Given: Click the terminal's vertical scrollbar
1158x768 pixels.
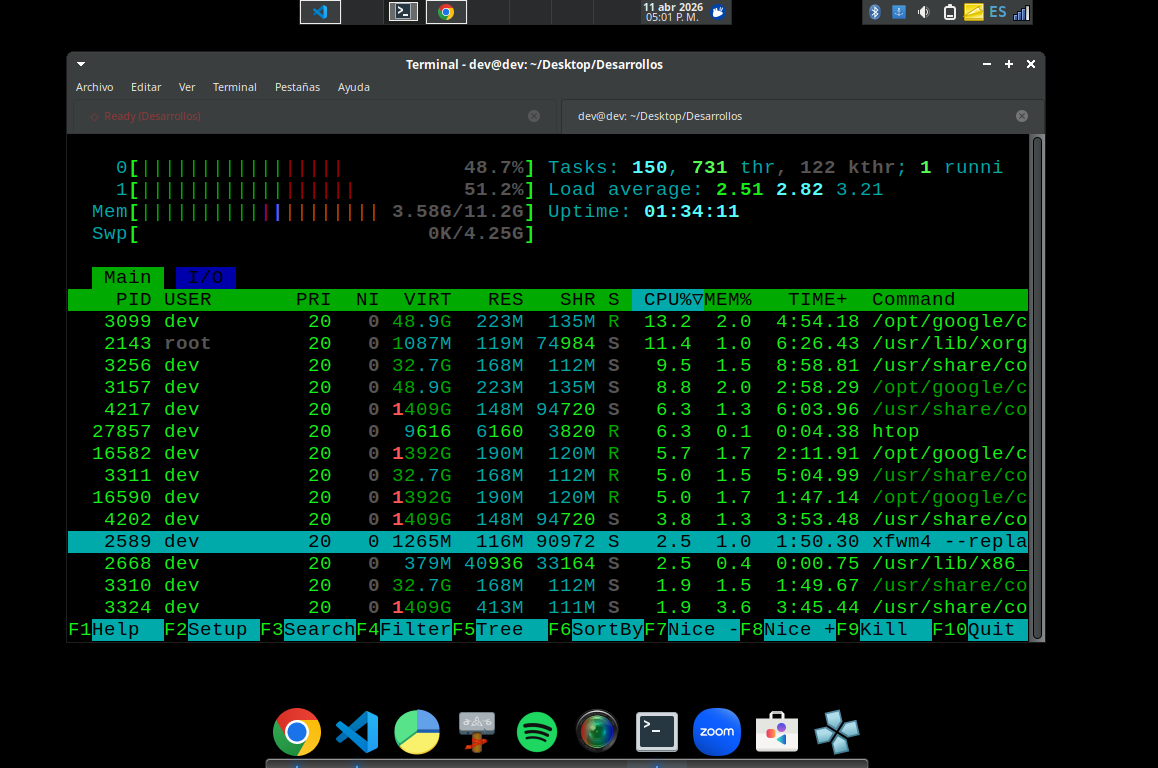Looking at the screenshot, I should [x=1037, y=387].
